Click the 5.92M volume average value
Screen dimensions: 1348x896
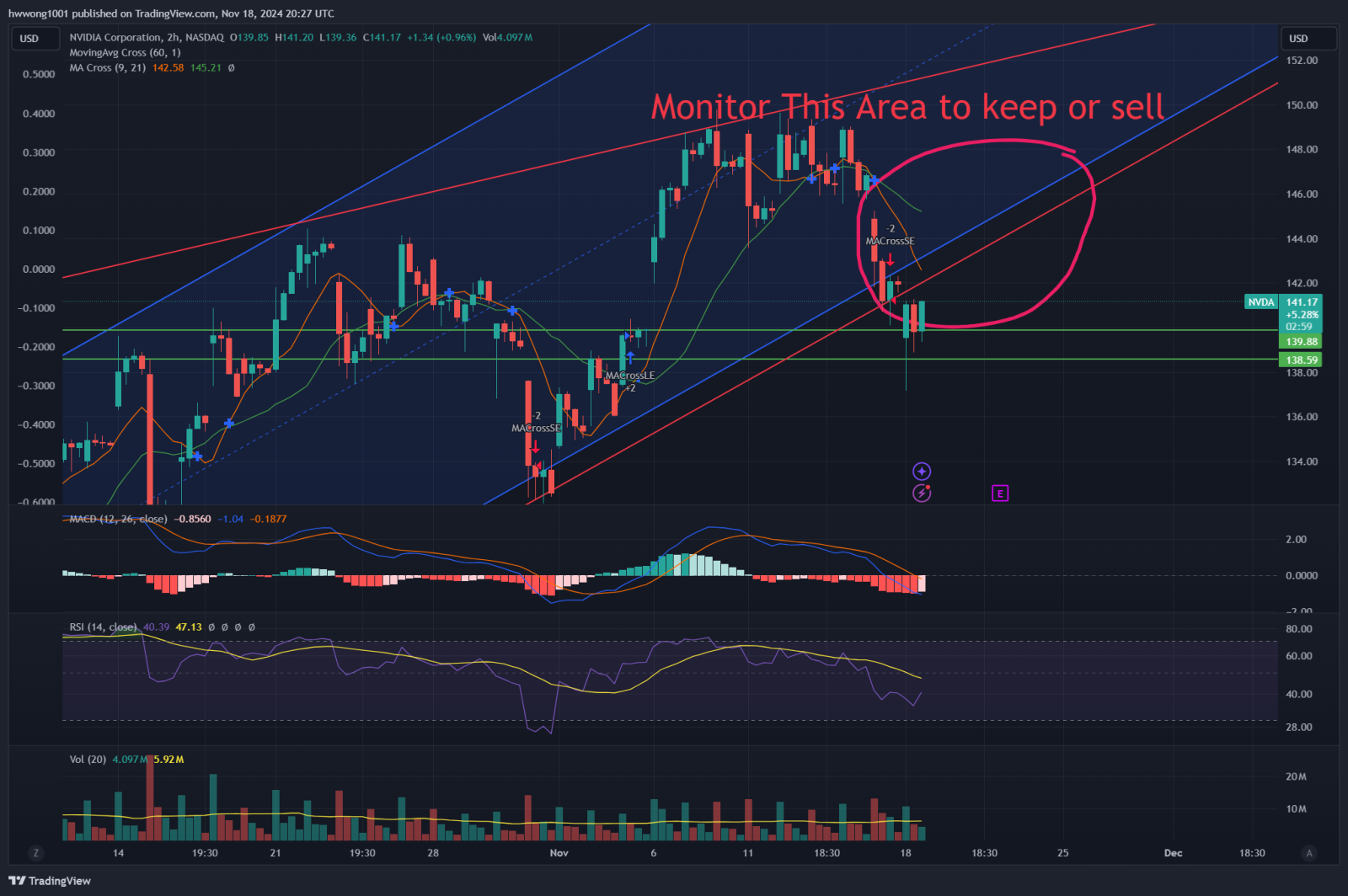point(168,760)
